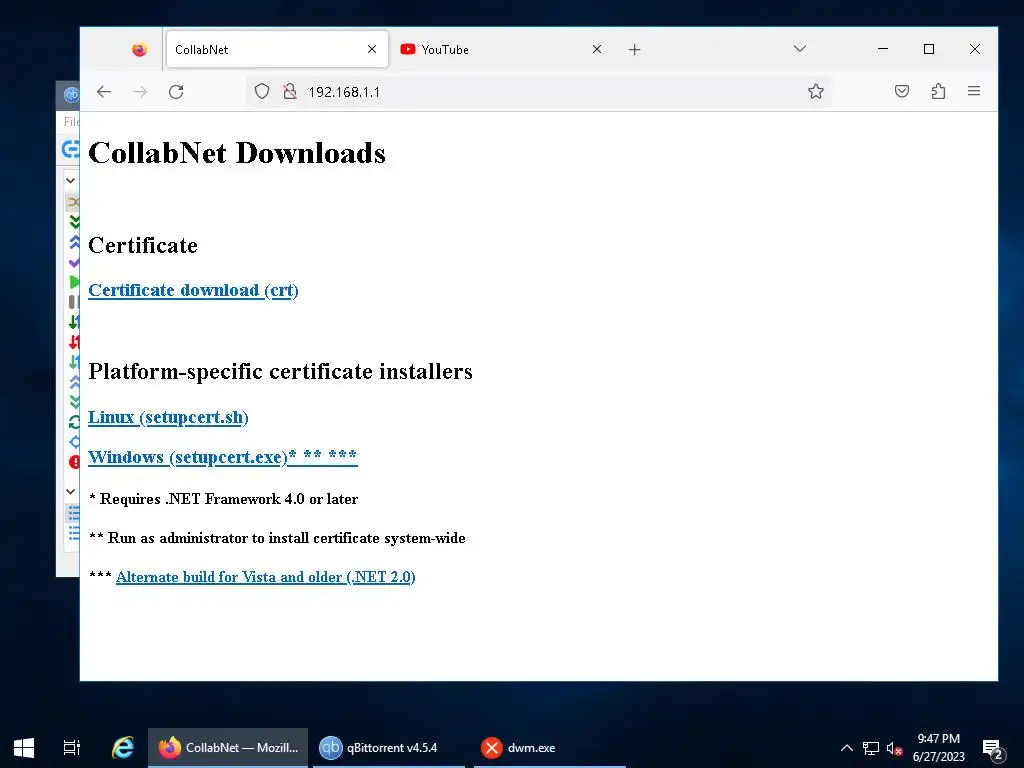The image size is (1024, 768).
Task: Follow the Certificate download (crt) link
Action: [193, 291]
